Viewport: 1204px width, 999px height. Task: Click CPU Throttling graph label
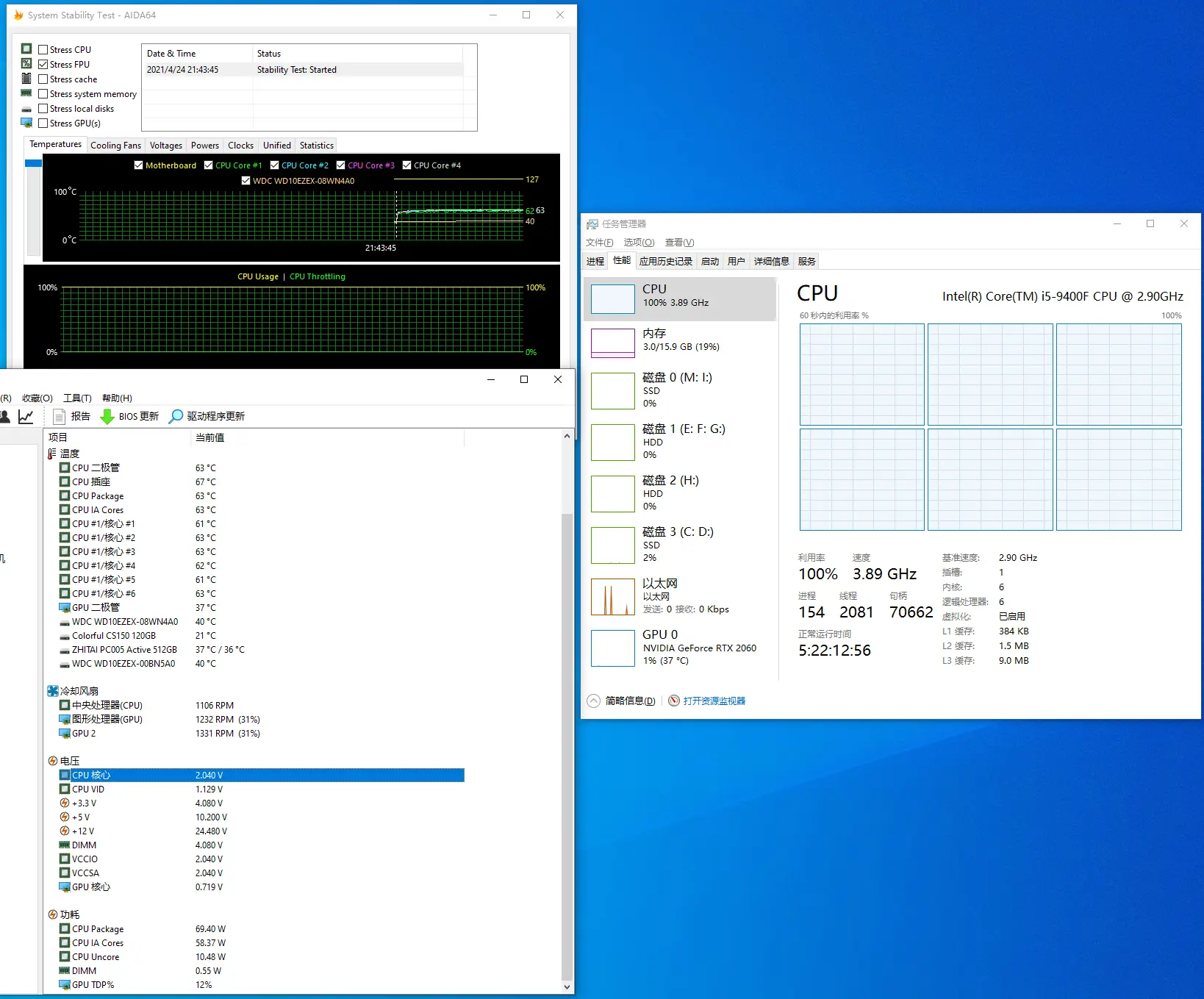click(318, 276)
